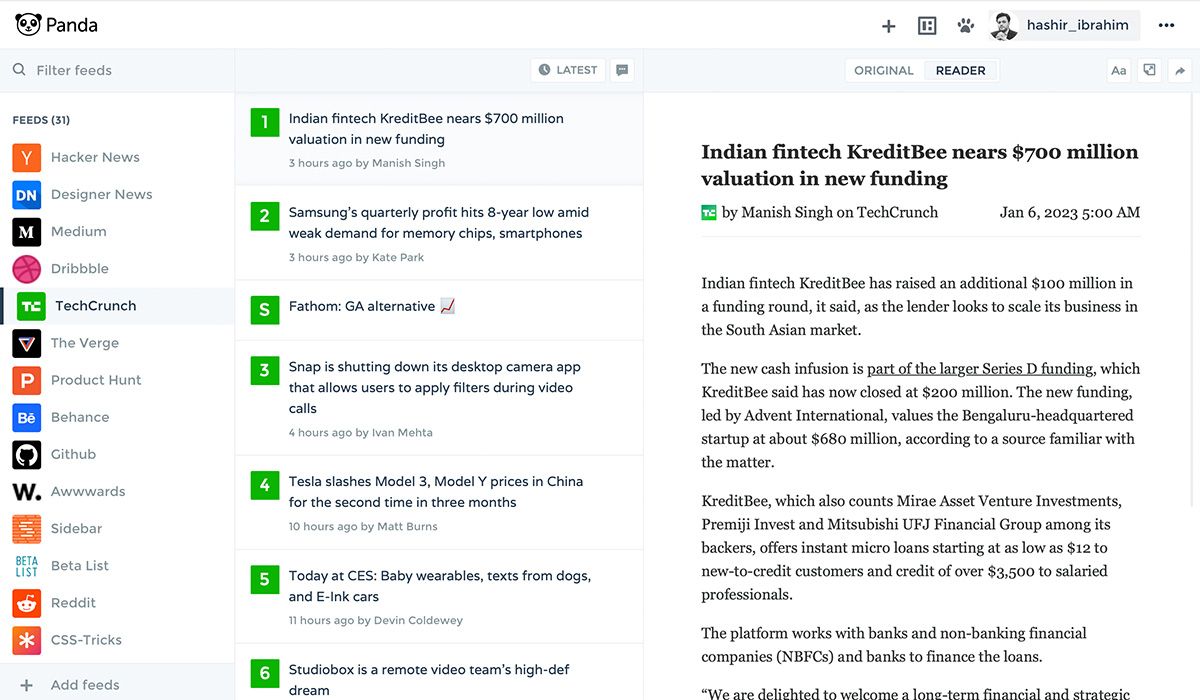This screenshot has width=1200, height=700.
Task: Click the TechCrunch icon beside article byline
Action: click(709, 212)
